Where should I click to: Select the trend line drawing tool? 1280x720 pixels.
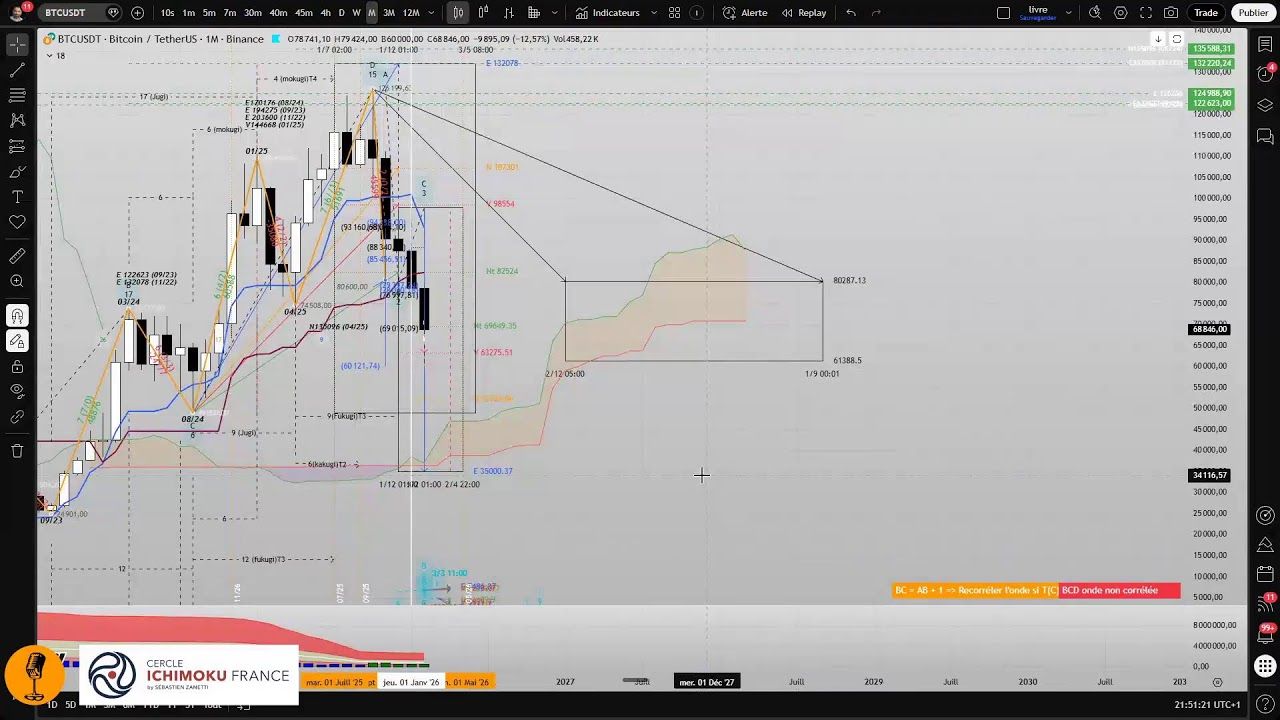pos(17,71)
